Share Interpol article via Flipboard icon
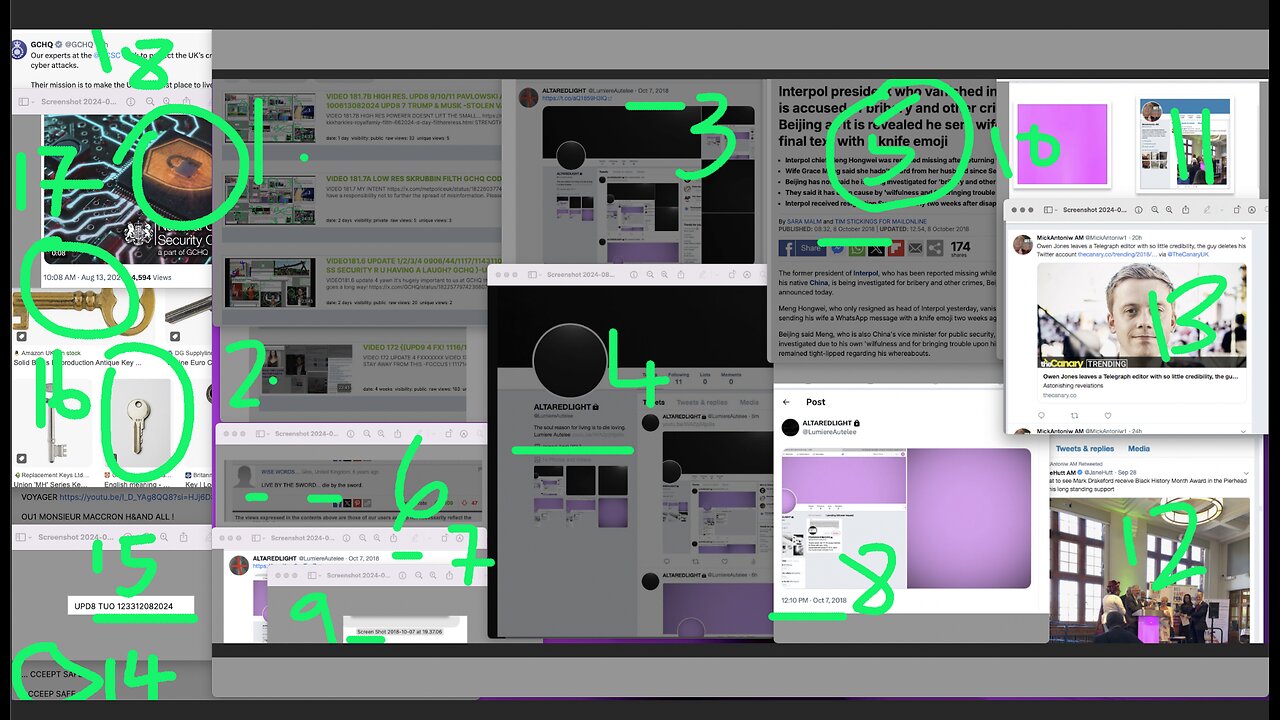Image resolution: width=1280 pixels, height=720 pixels. [896, 248]
